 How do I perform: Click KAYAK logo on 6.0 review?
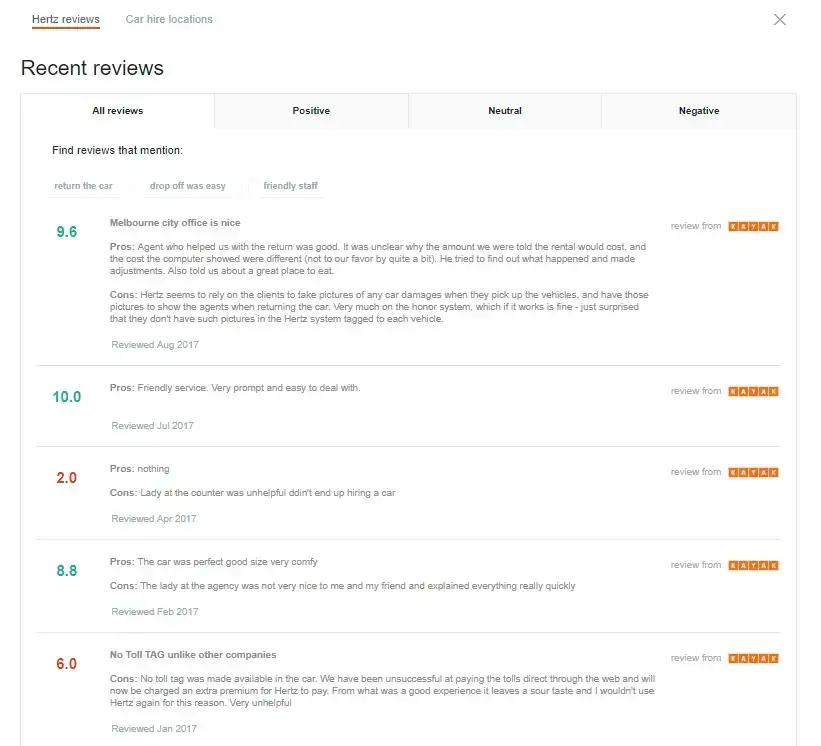[x=753, y=658]
